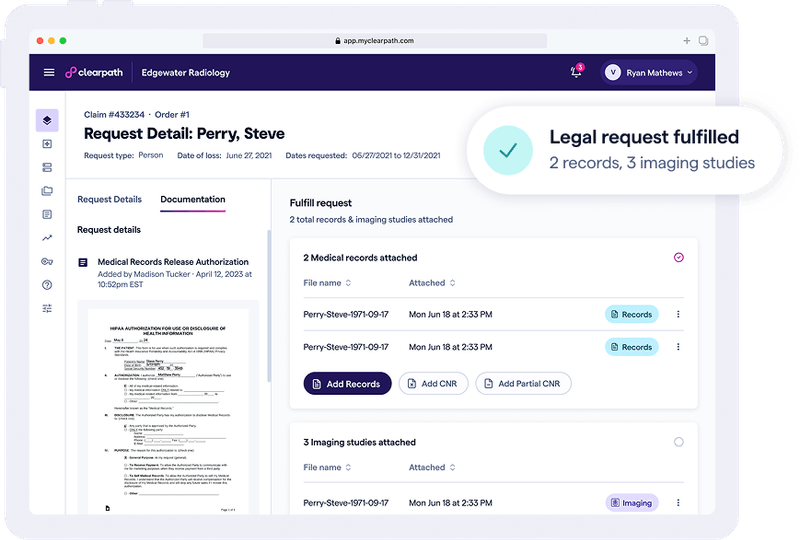The height and width of the screenshot is (540, 800).
Task: Open more options for imaging row
Action: [x=678, y=503]
